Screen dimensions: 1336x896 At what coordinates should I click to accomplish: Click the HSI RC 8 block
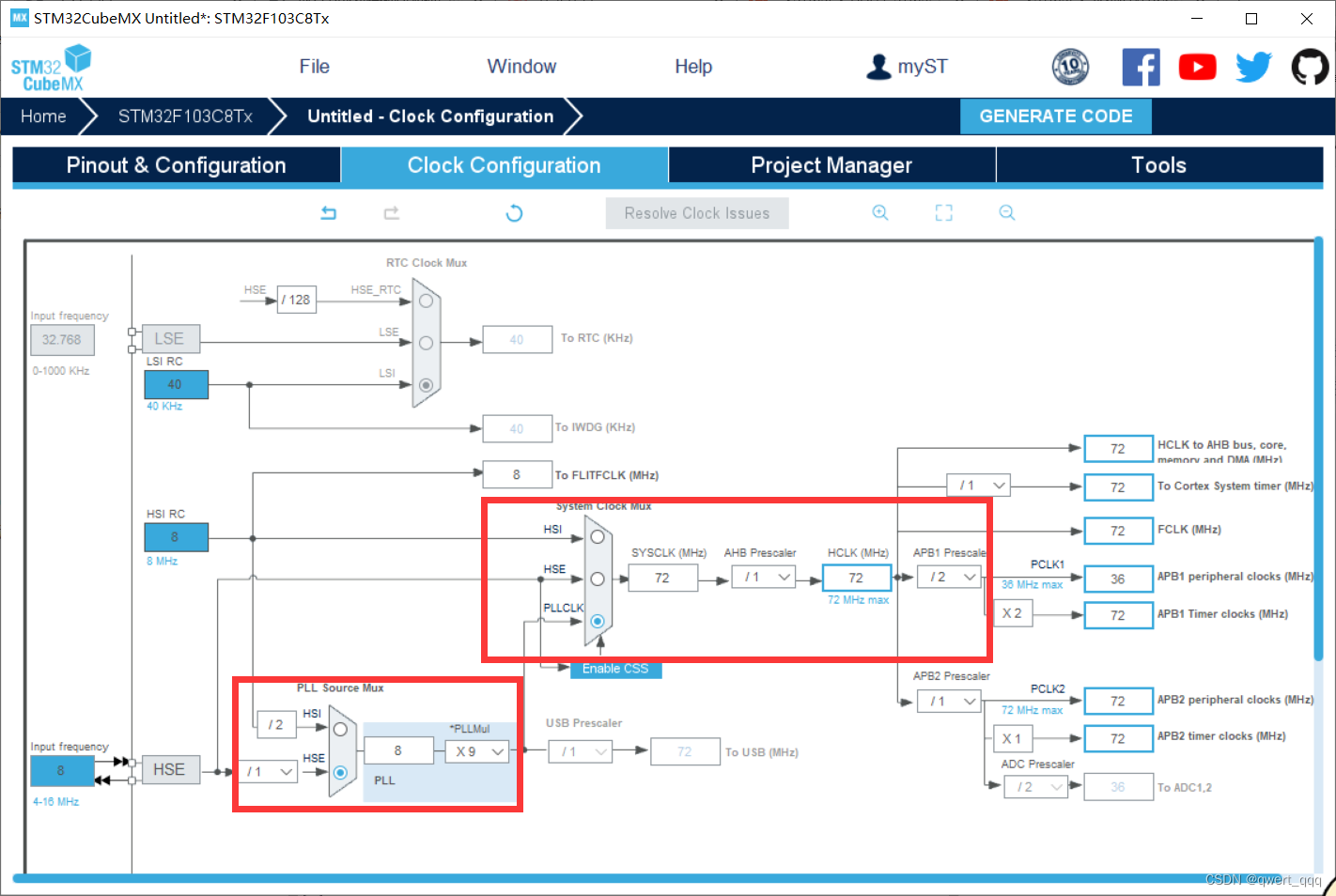(176, 537)
